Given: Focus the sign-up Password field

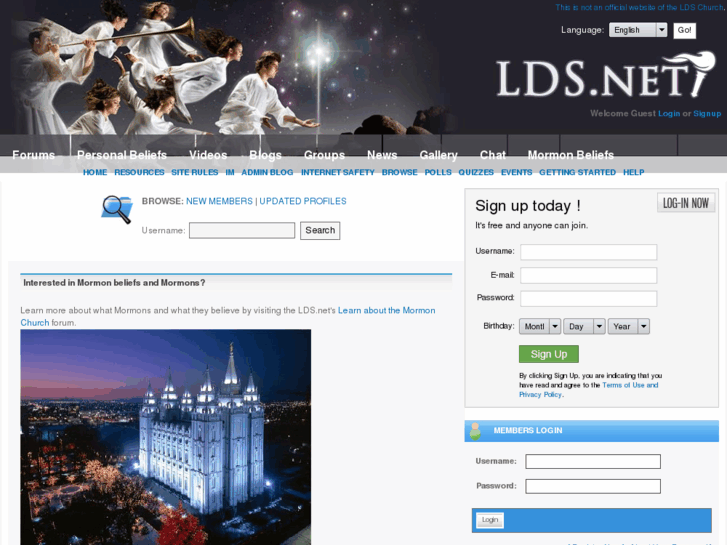Looking at the screenshot, I should coord(588,299).
